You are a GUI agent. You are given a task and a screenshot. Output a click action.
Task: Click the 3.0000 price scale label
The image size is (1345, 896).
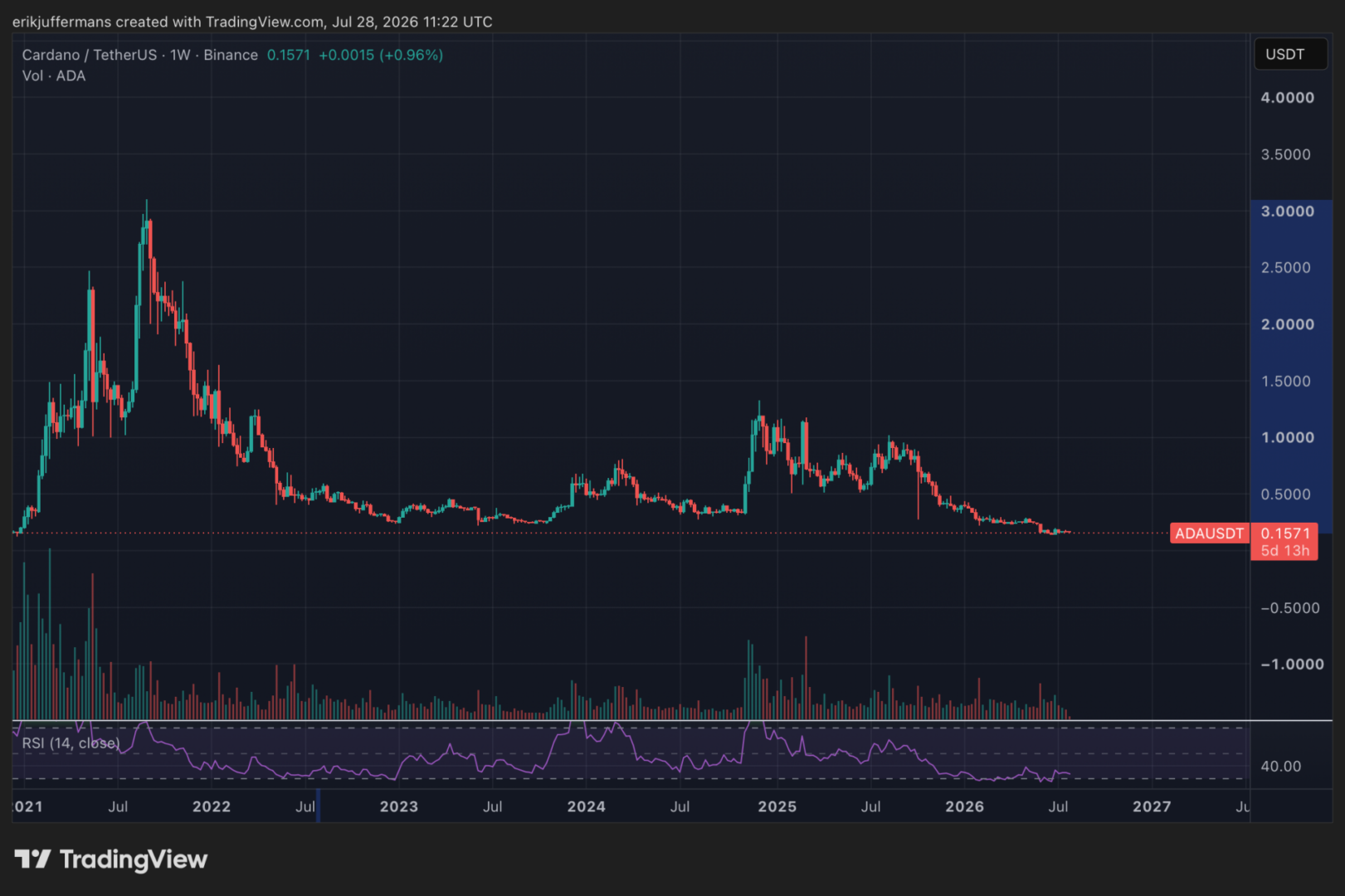(1288, 212)
